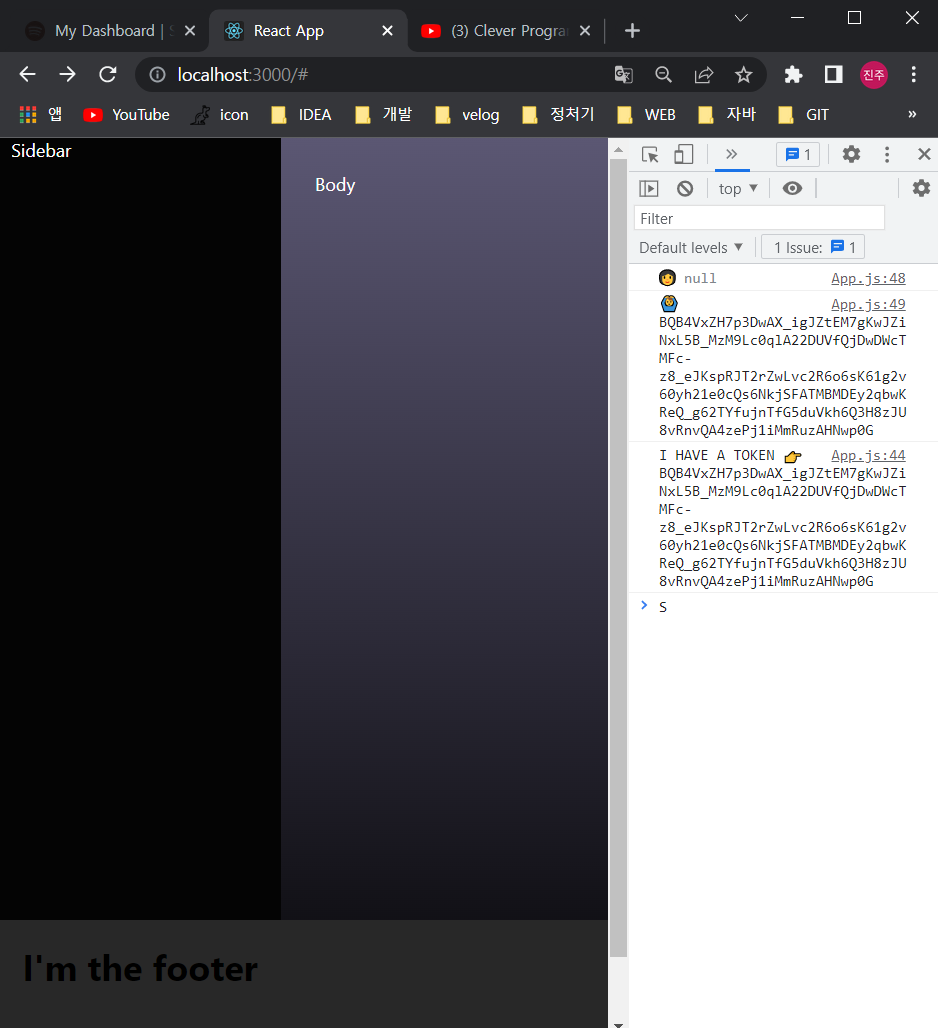
Task: Open a new browser tab
Action: [x=632, y=31]
